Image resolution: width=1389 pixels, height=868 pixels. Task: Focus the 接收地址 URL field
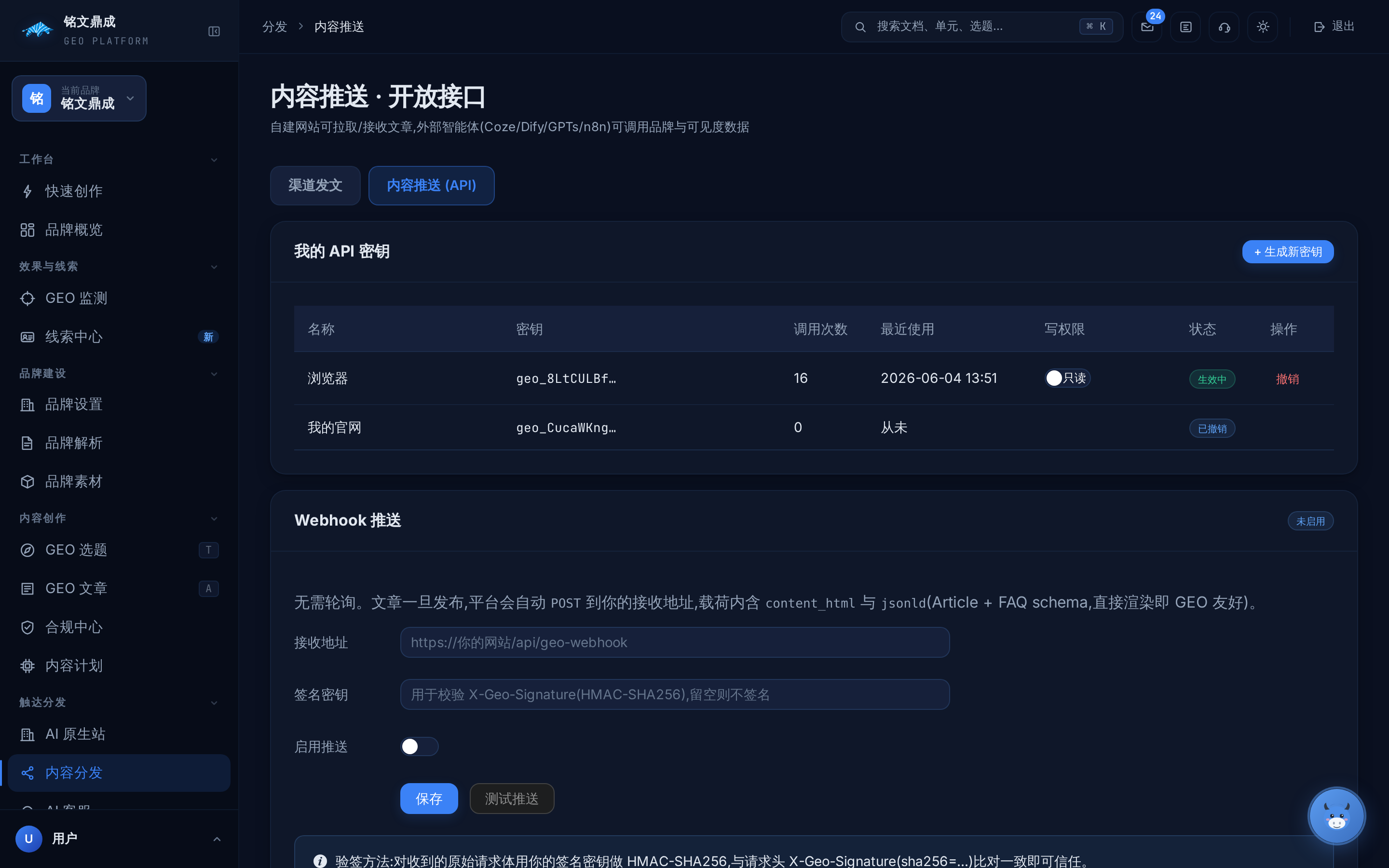click(674, 642)
